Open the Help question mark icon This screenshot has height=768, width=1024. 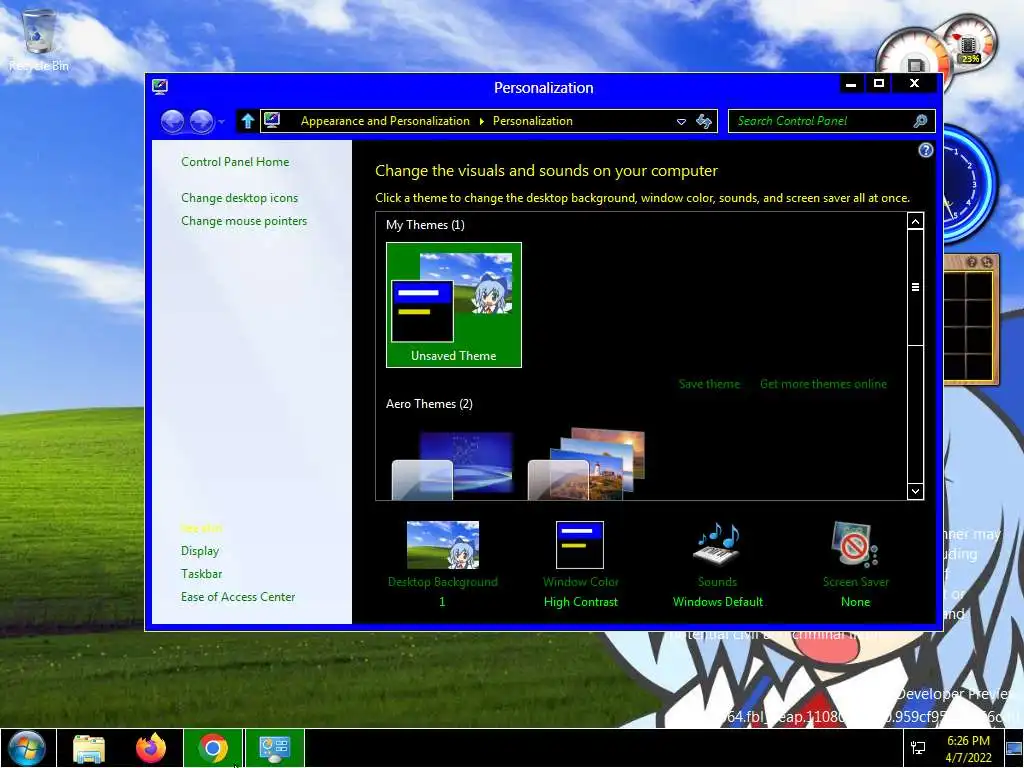pyautogui.click(x=925, y=150)
